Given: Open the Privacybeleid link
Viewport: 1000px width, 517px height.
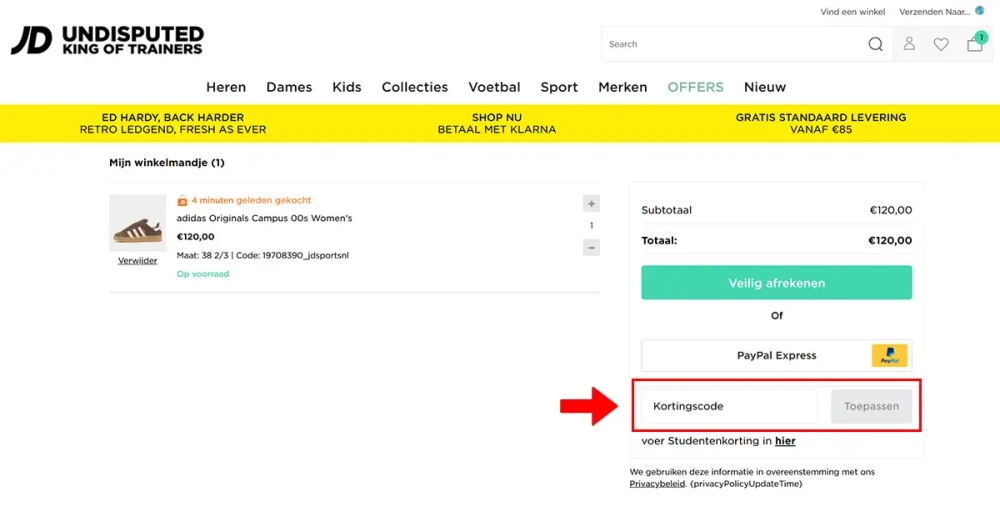Looking at the screenshot, I should click(x=657, y=483).
